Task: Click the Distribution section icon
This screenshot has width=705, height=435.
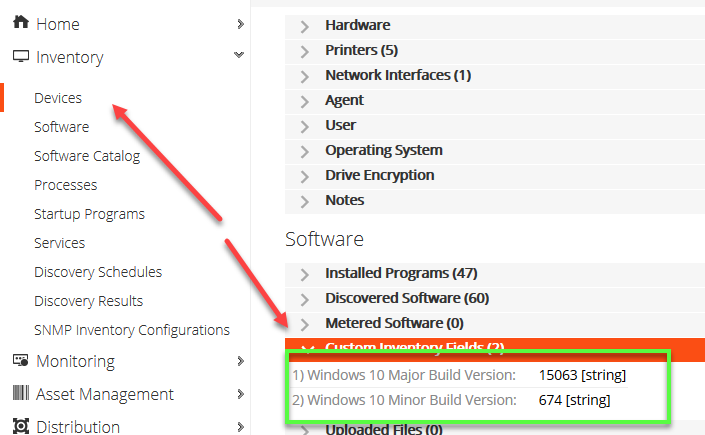Action: [x=20, y=427]
